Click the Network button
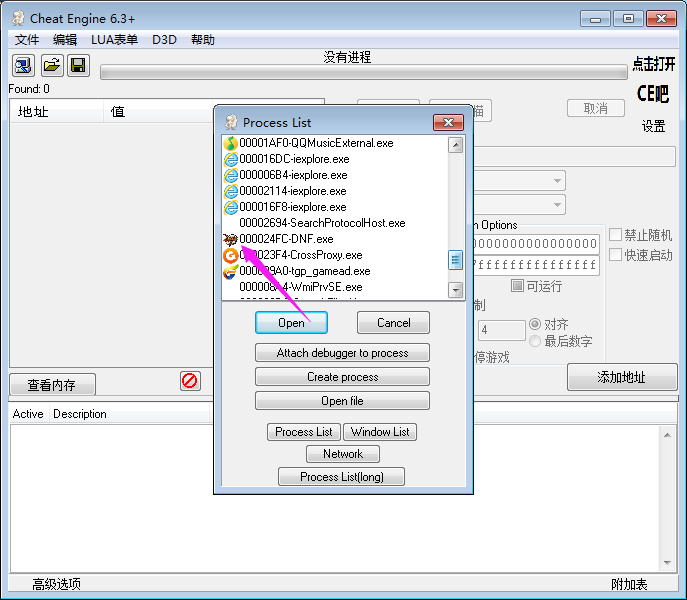Screen dimensions: 687x600 [343, 454]
